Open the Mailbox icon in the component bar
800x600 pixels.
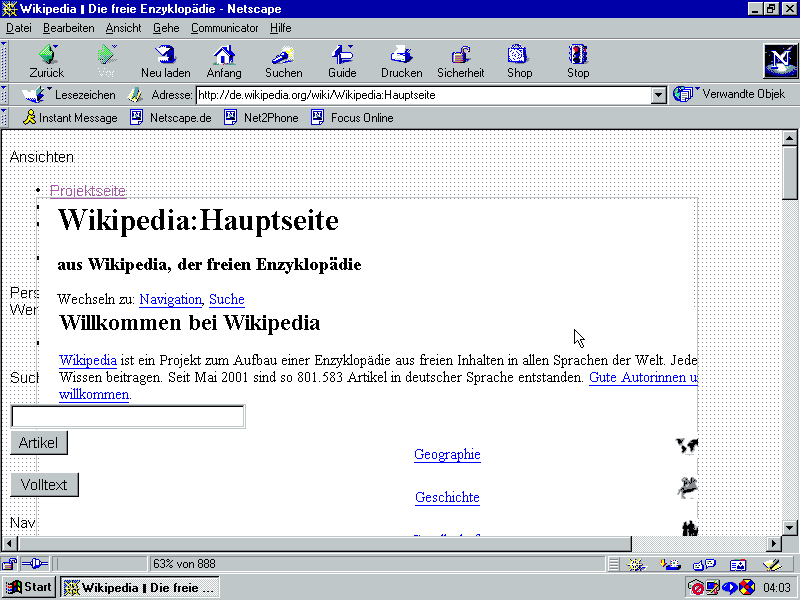tap(671, 564)
